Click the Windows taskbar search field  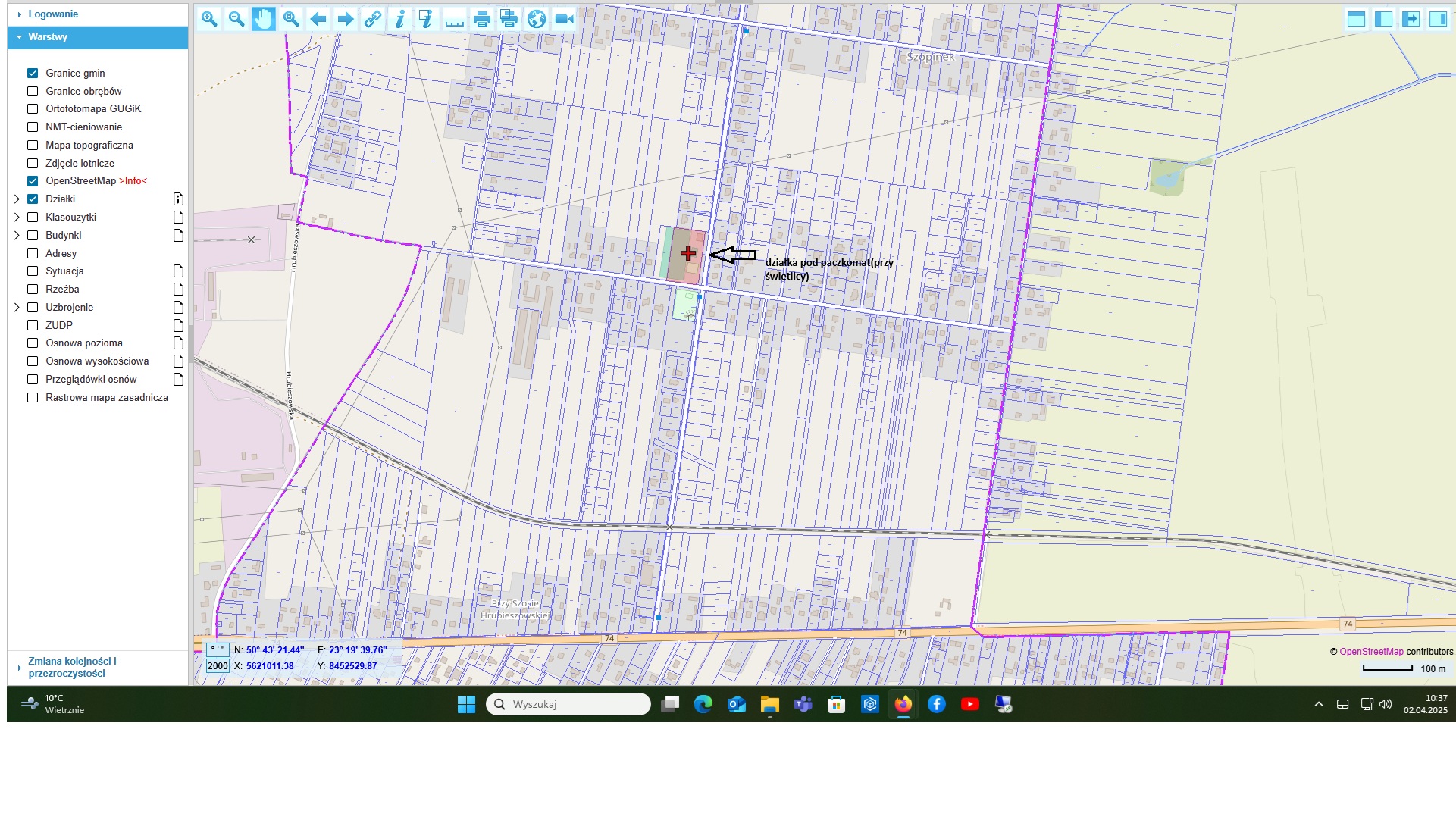click(x=568, y=704)
